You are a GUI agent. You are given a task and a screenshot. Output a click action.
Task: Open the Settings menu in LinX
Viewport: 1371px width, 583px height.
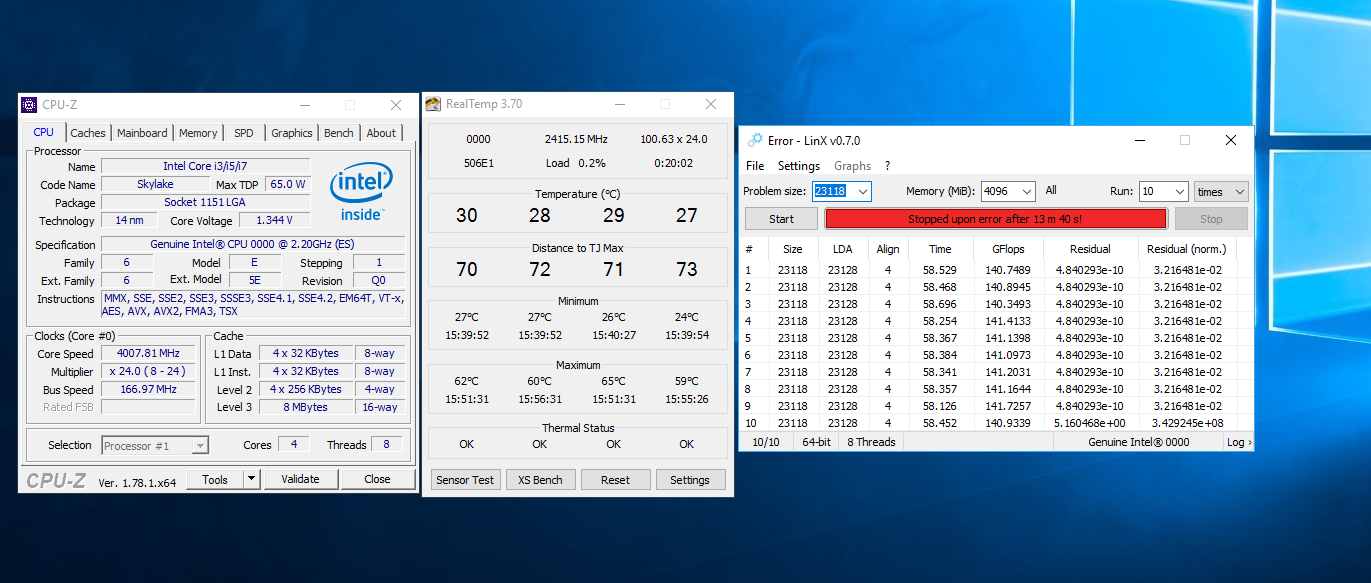coord(799,166)
